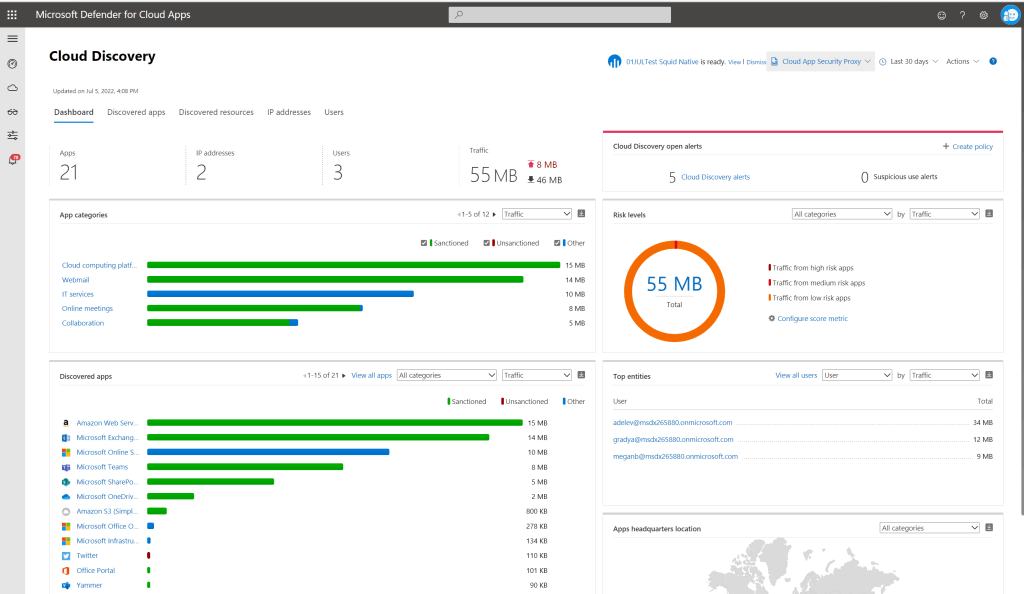Expand the Last 30 days time range
The image size is (1024, 594).
tap(908, 61)
